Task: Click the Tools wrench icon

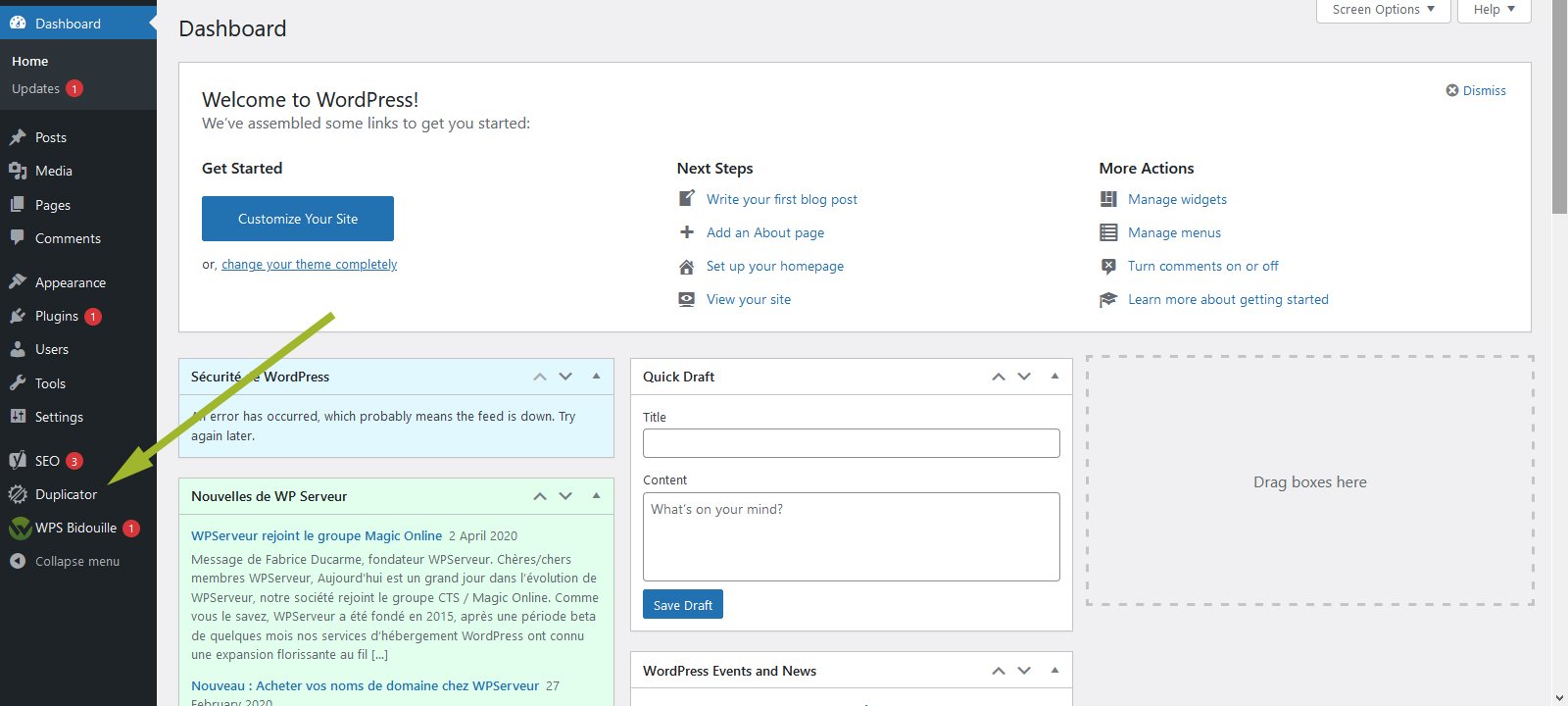Action: pyautogui.click(x=18, y=383)
